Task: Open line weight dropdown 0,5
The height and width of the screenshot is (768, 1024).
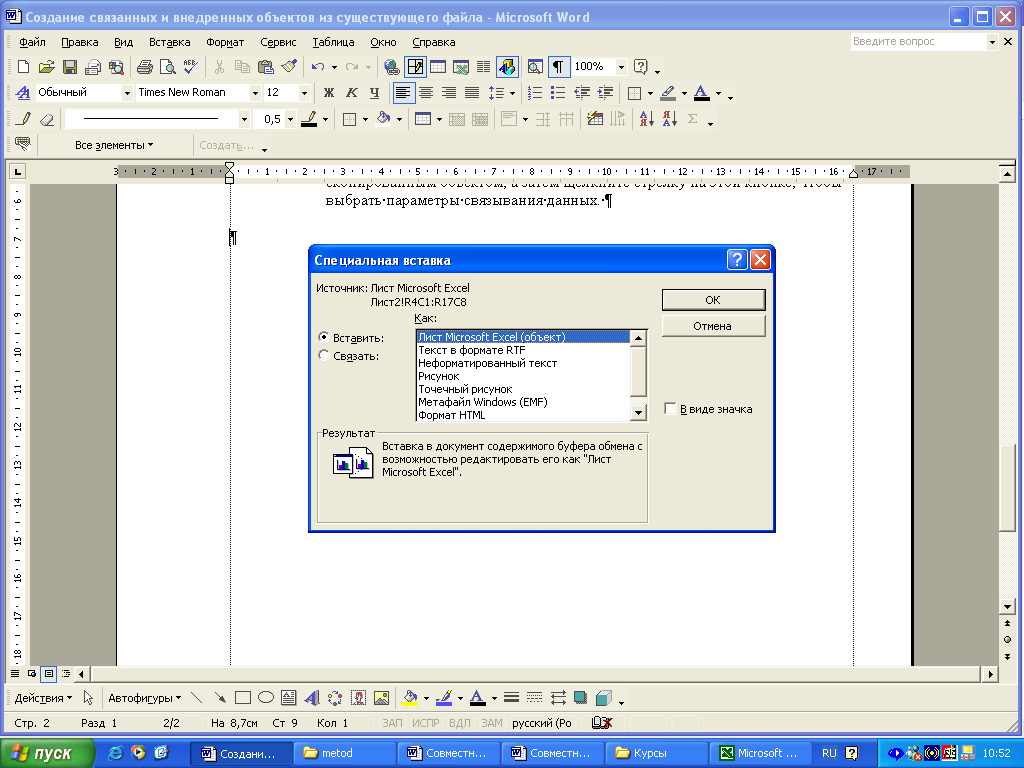Action: (291, 119)
